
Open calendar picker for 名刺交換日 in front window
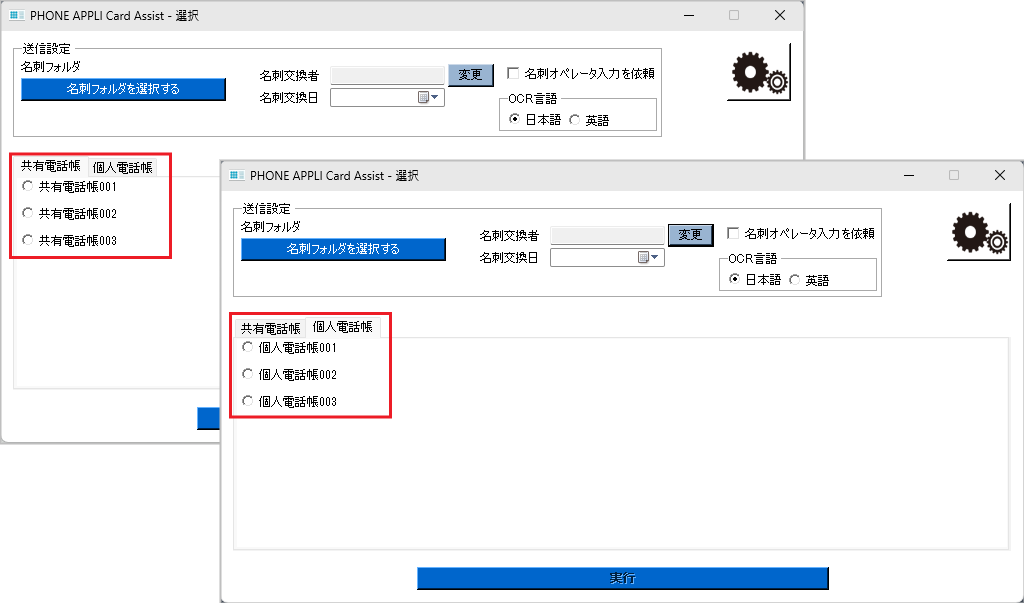(x=648, y=257)
